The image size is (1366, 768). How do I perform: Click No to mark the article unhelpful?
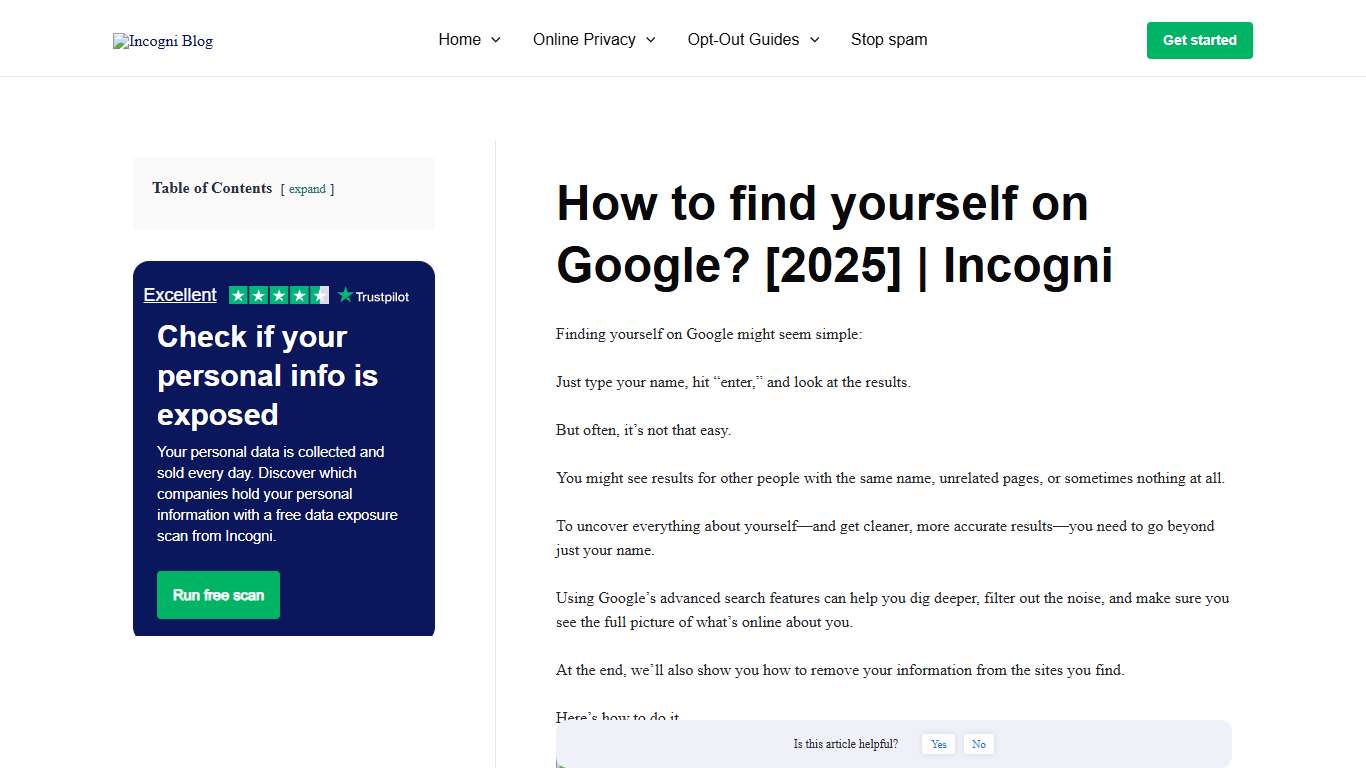pyautogui.click(x=978, y=744)
